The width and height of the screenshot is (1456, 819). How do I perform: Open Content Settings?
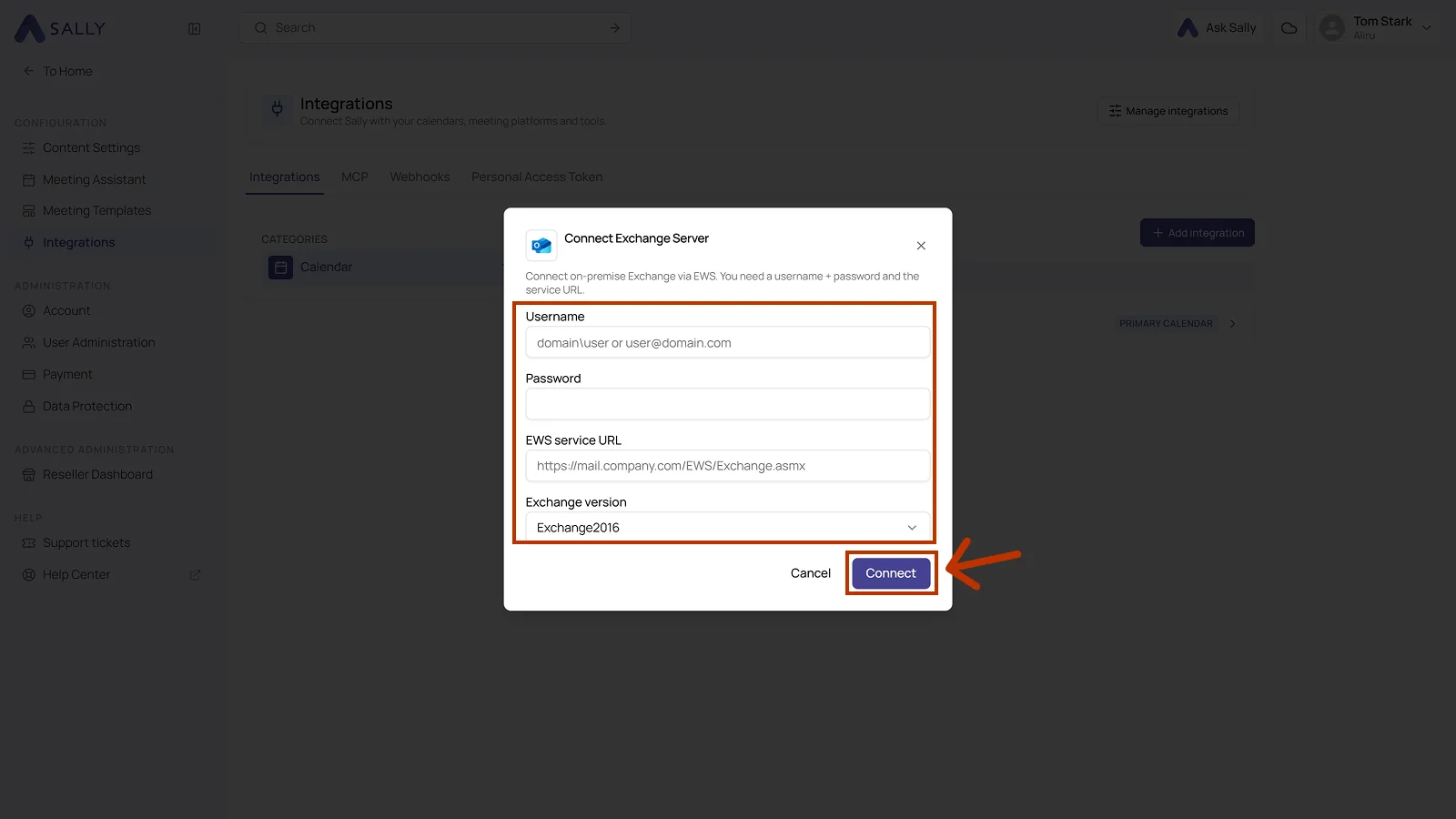(91, 147)
